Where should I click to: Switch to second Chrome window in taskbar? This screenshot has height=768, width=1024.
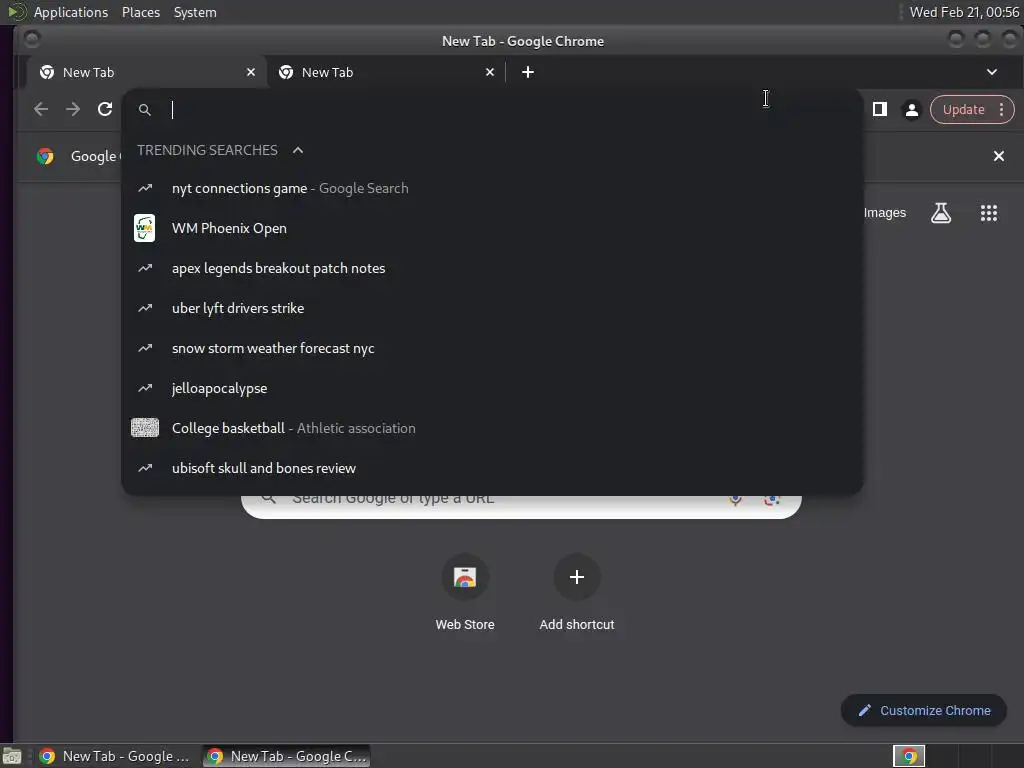tap(286, 756)
